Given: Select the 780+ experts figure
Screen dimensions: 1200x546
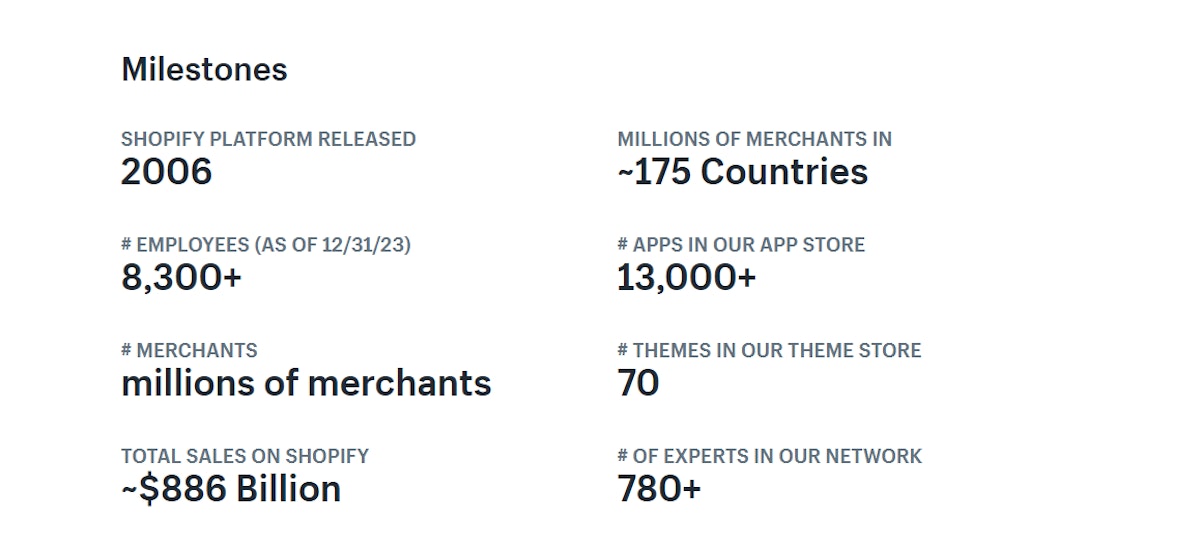Looking at the screenshot, I should [659, 489].
